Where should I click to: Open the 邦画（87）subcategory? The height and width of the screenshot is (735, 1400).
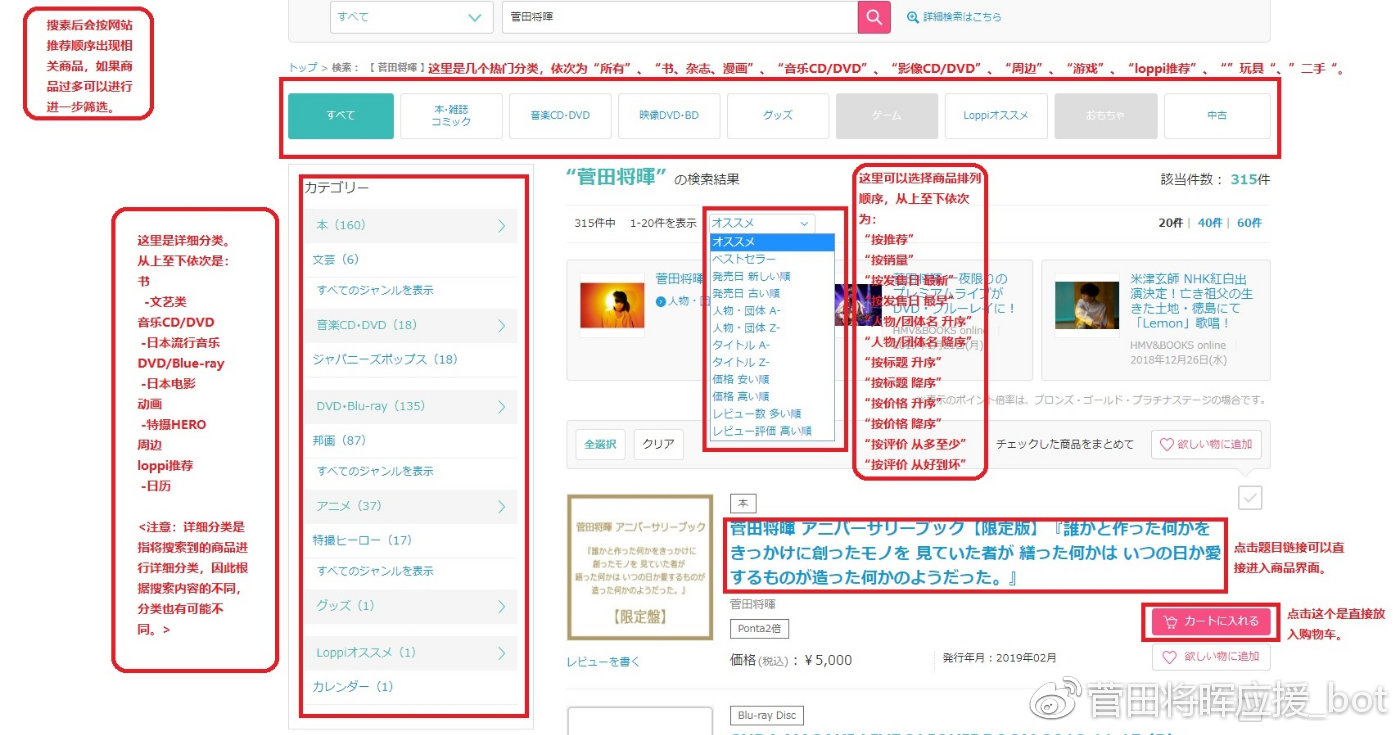click(339, 440)
